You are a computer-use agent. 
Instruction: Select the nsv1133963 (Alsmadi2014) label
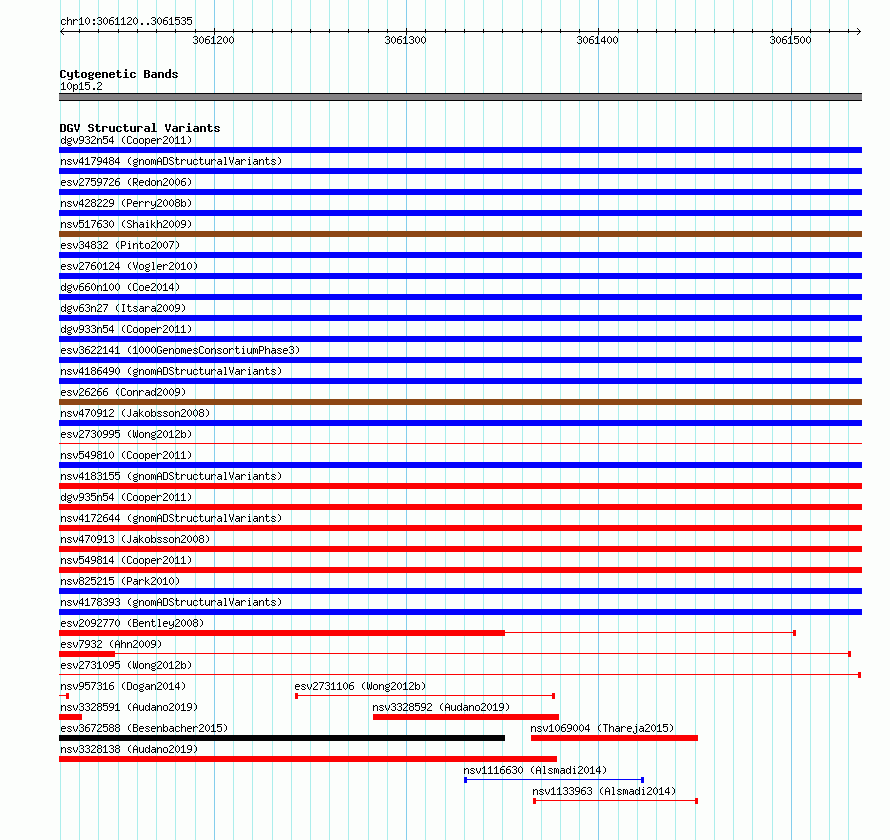604,791
